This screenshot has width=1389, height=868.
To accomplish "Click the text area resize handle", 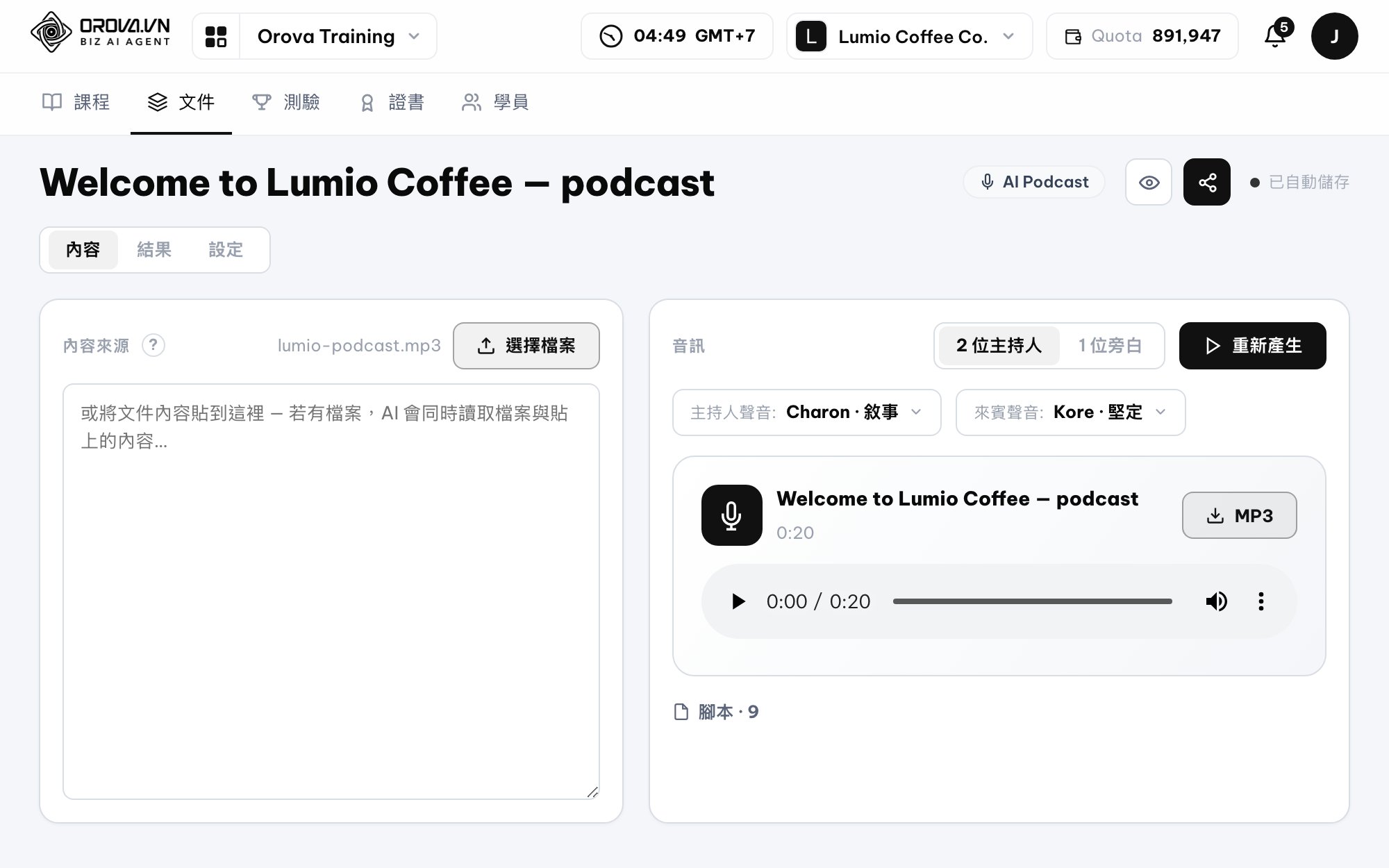I will (x=592, y=792).
